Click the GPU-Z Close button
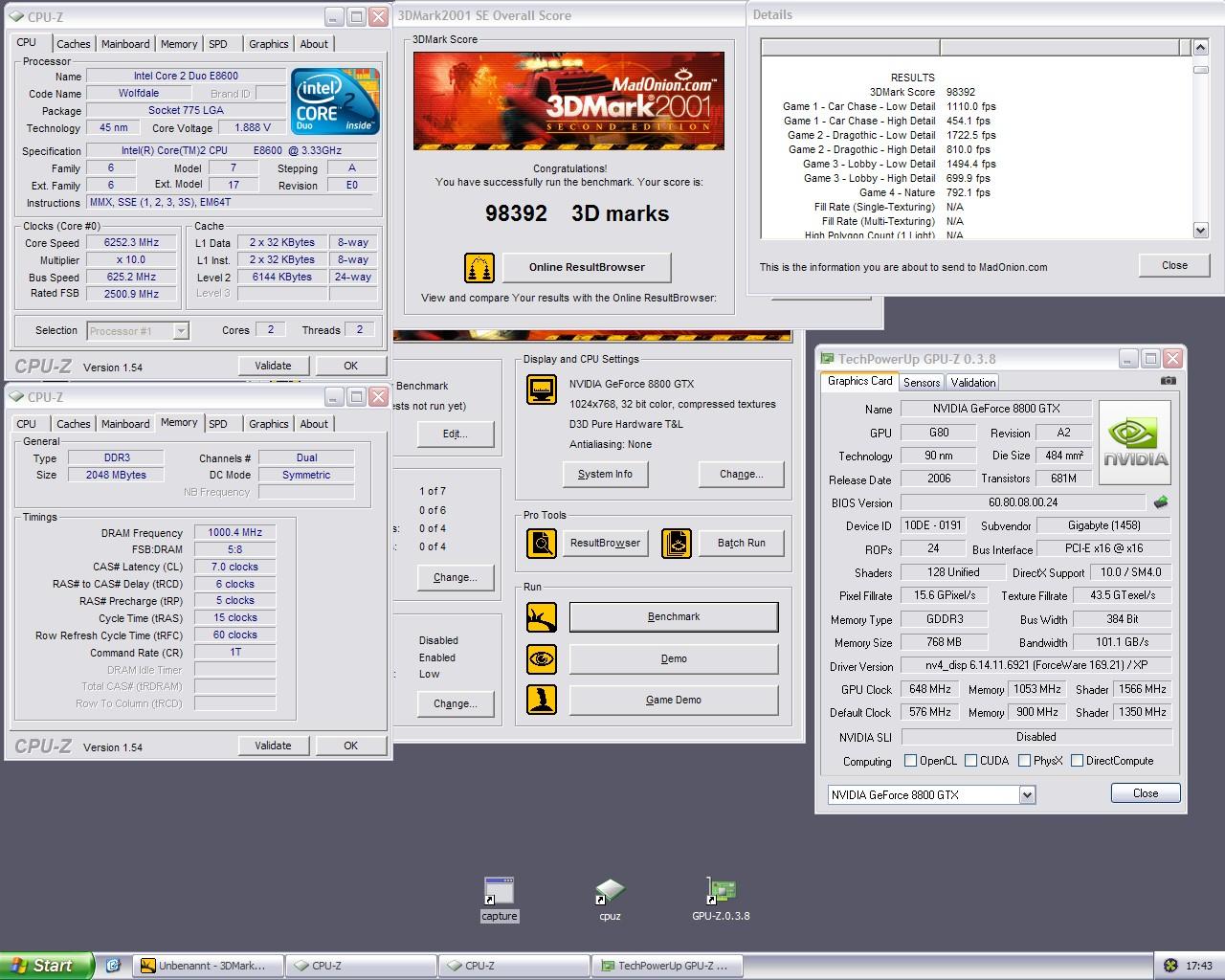 [x=1146, y=793]
